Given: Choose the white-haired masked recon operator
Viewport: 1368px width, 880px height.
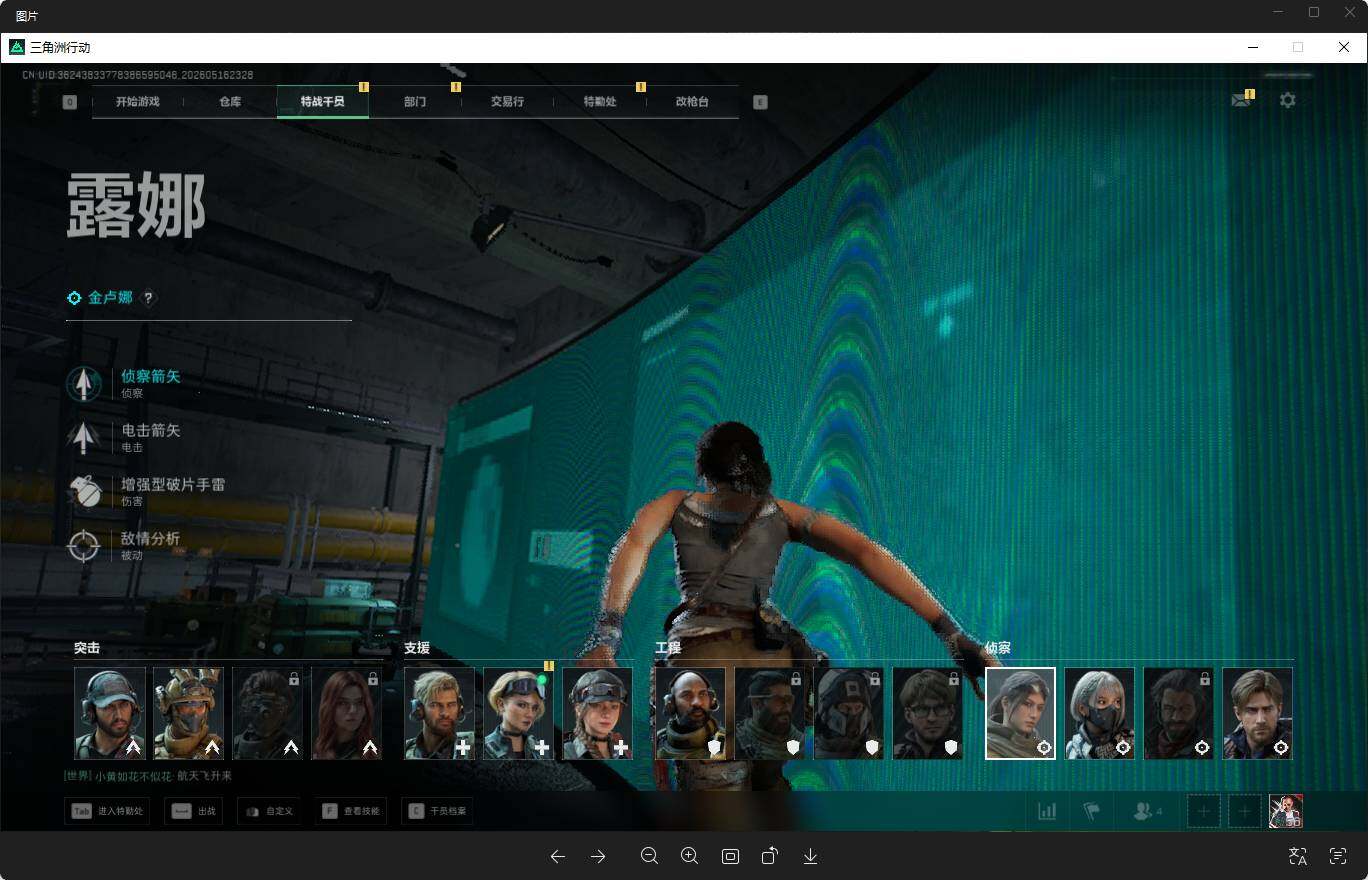Looking at the screenshot, I should [1100, 714].
